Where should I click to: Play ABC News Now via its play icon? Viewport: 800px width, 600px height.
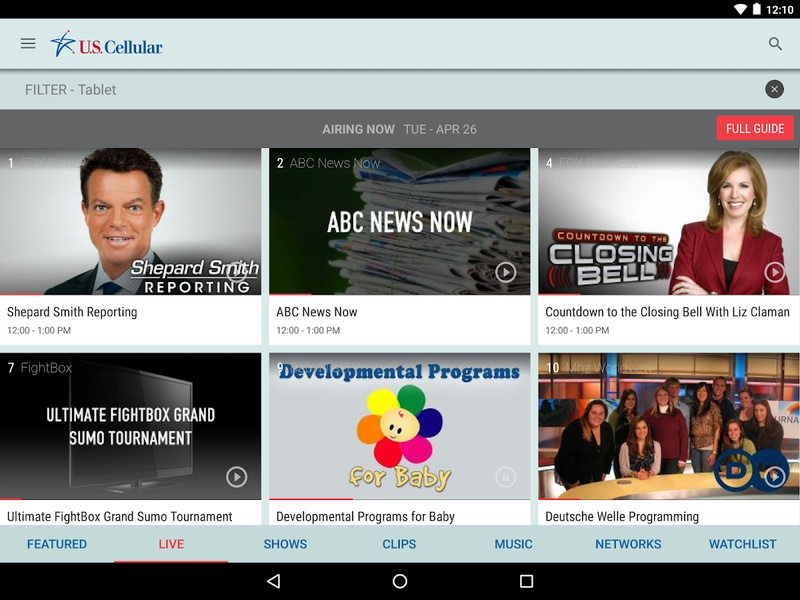coord(506,272)
